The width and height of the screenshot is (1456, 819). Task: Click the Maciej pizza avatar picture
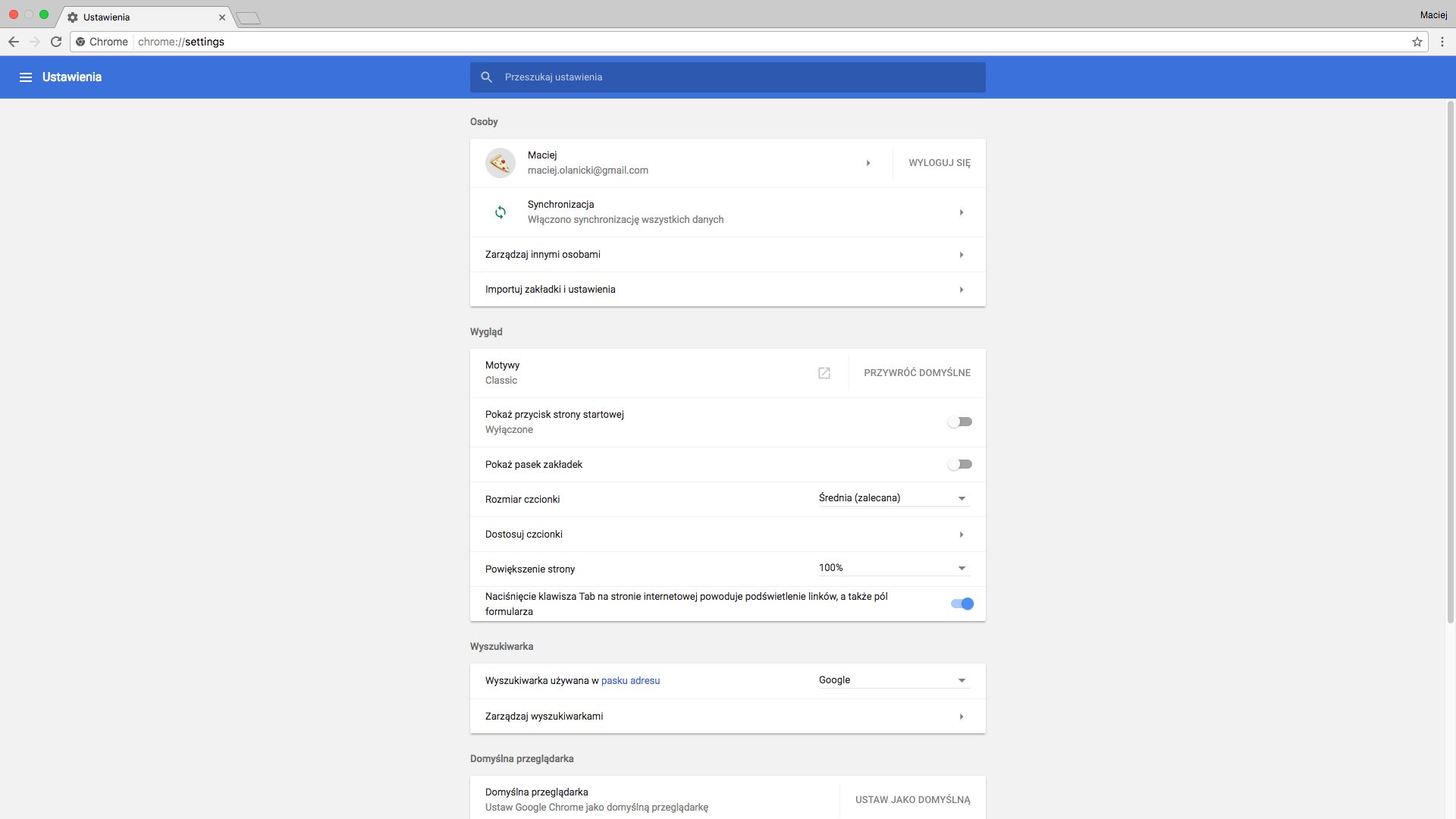point(500,163)
